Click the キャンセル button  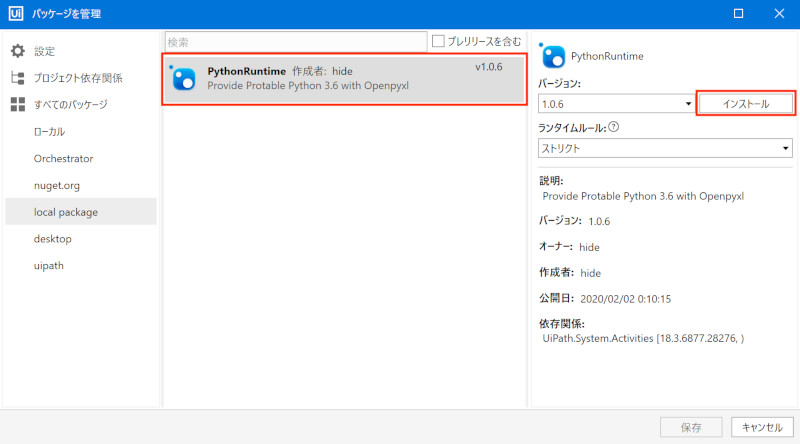point(762,427)
